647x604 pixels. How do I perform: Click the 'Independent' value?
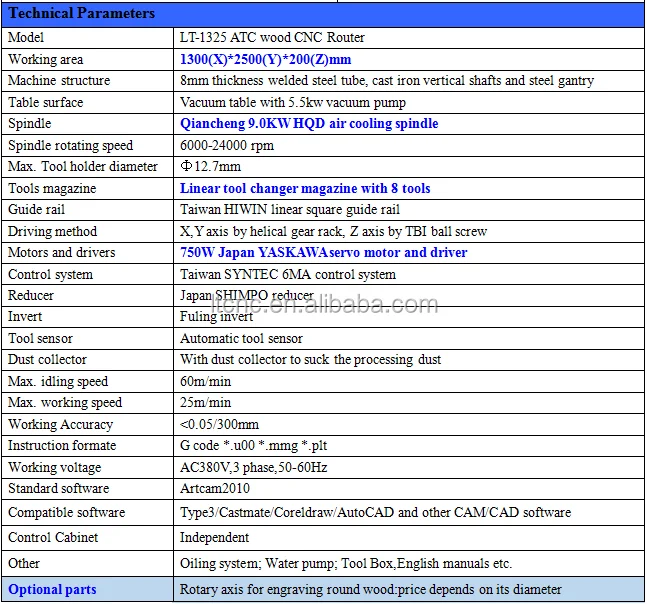click(215, 538)
